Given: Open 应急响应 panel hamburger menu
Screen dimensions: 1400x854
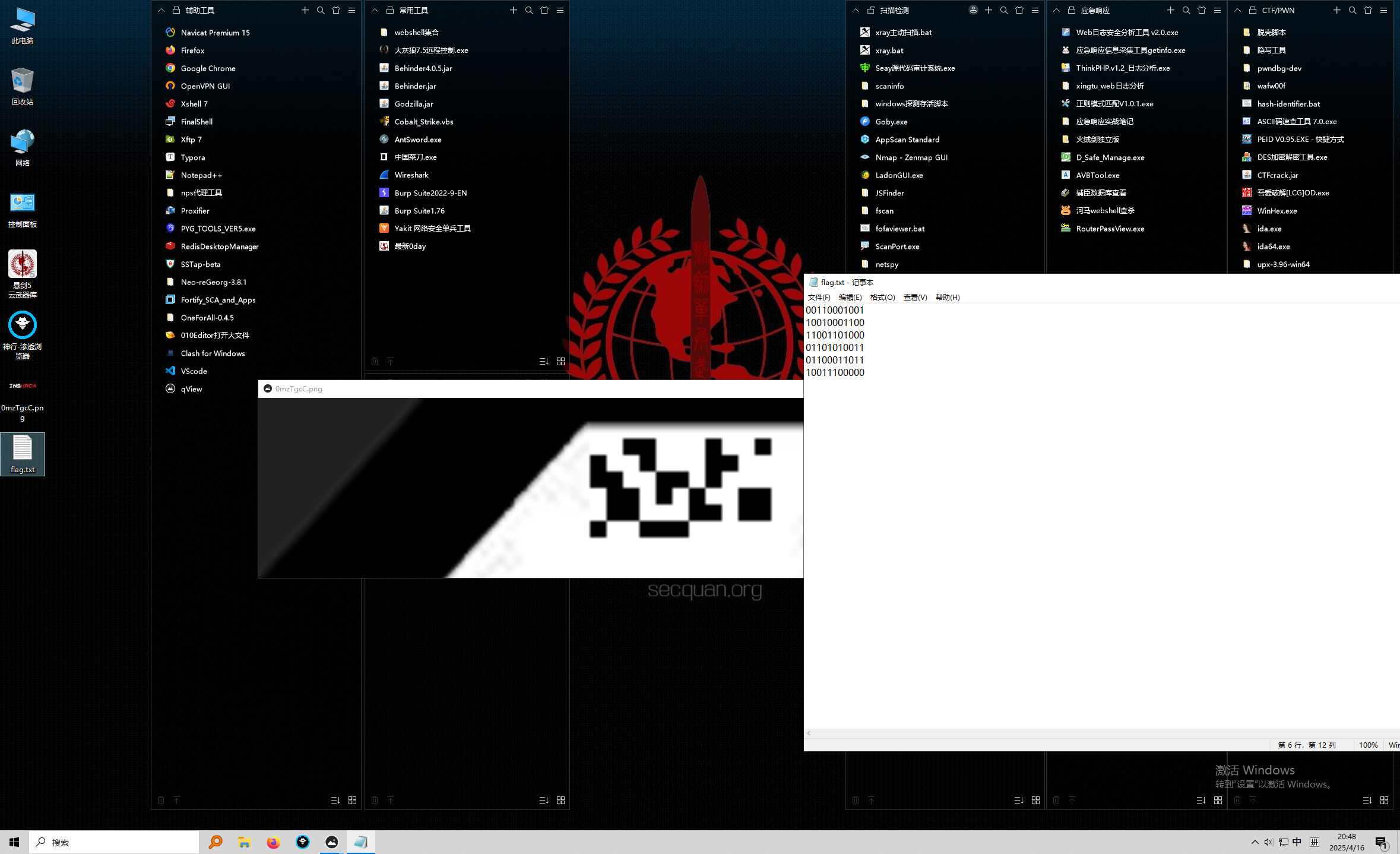Looking at the screenshot, I should tap(1217, 10).
